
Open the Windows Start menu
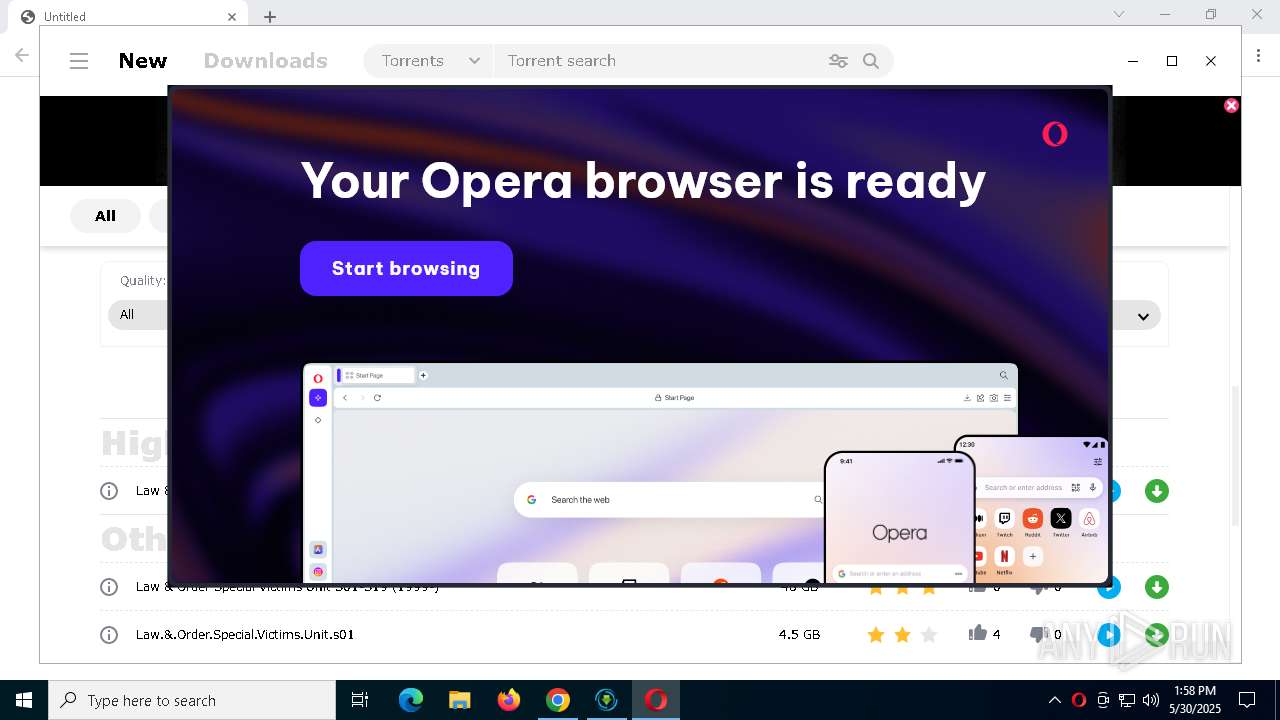click(24, 700)
